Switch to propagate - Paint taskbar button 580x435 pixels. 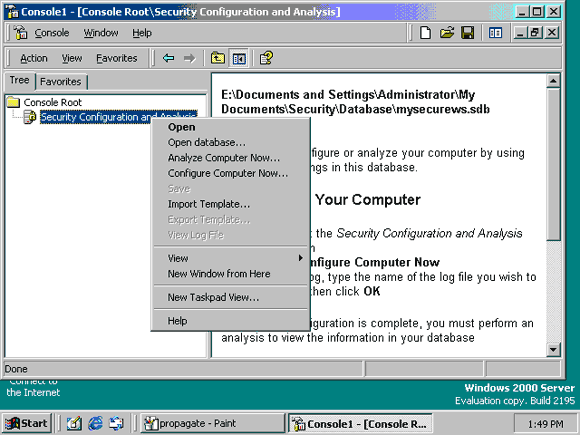click(x=212, y=423)
